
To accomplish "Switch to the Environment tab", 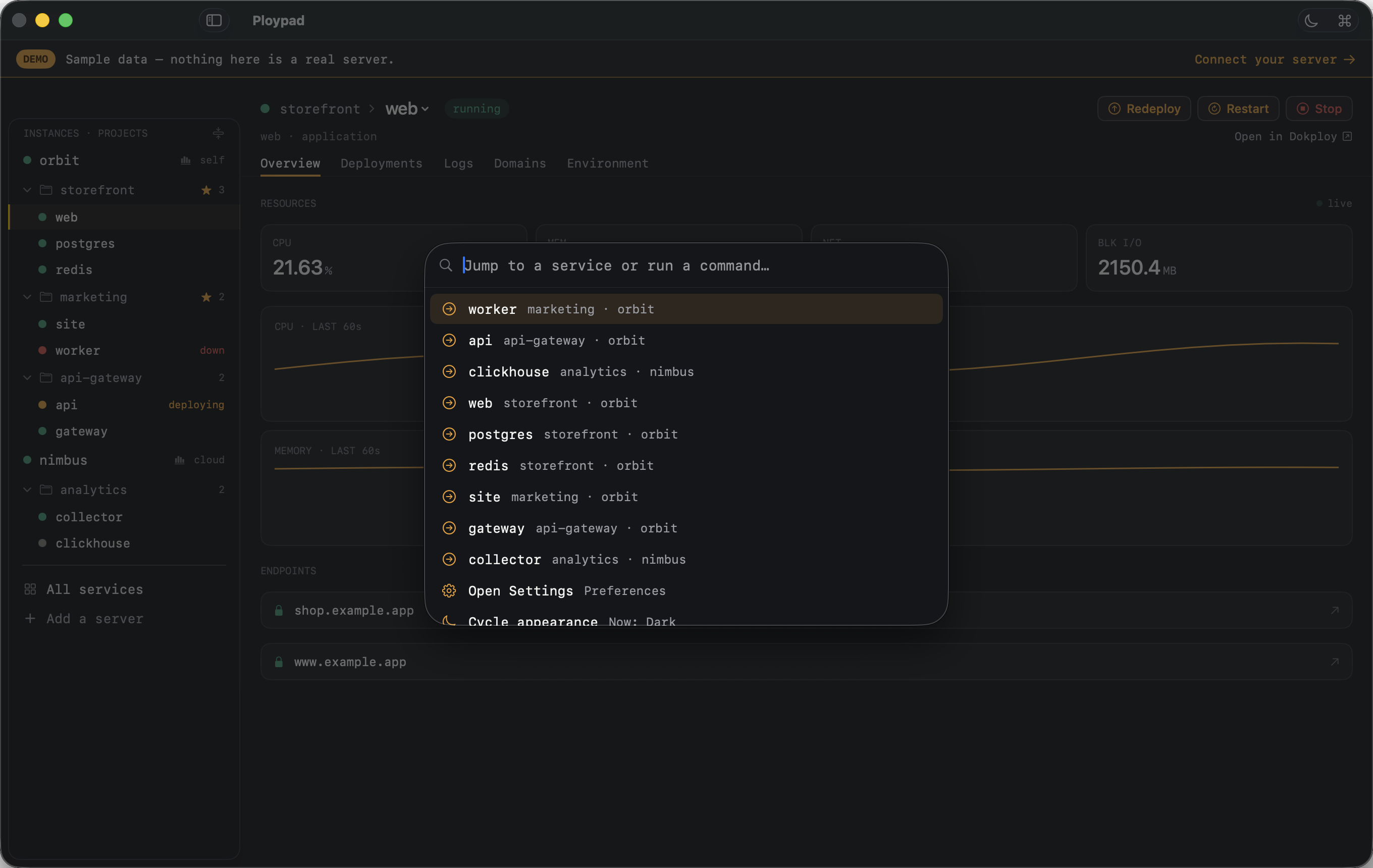I will [x=608, y=164].
